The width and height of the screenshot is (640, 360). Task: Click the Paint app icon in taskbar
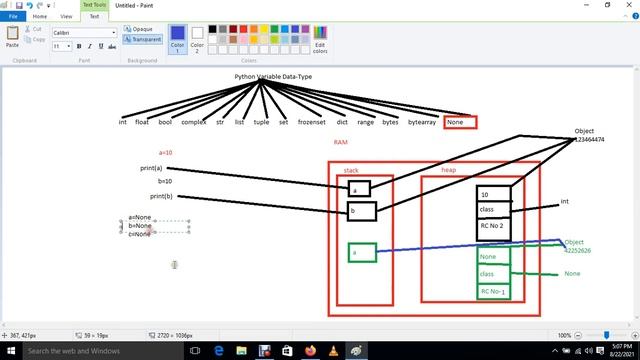(356, 351)
